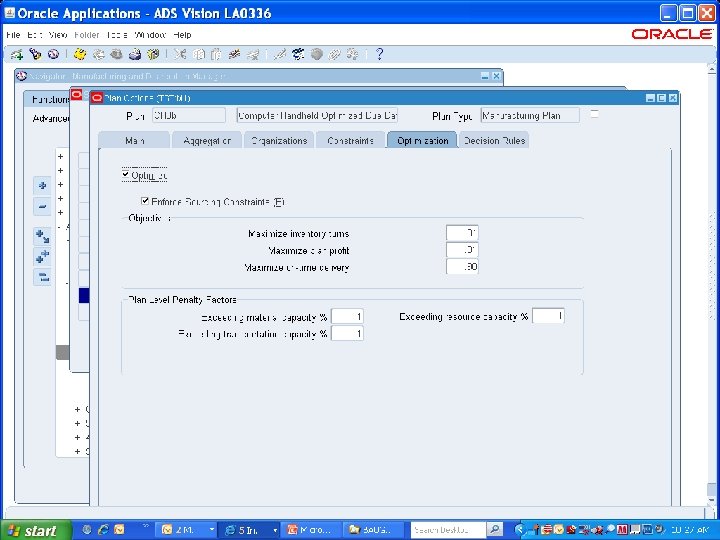Screen dimensions: 720x540
Task: Open the '5 In...' Internet Explorer taskbar group
Action: coord(250,530)
